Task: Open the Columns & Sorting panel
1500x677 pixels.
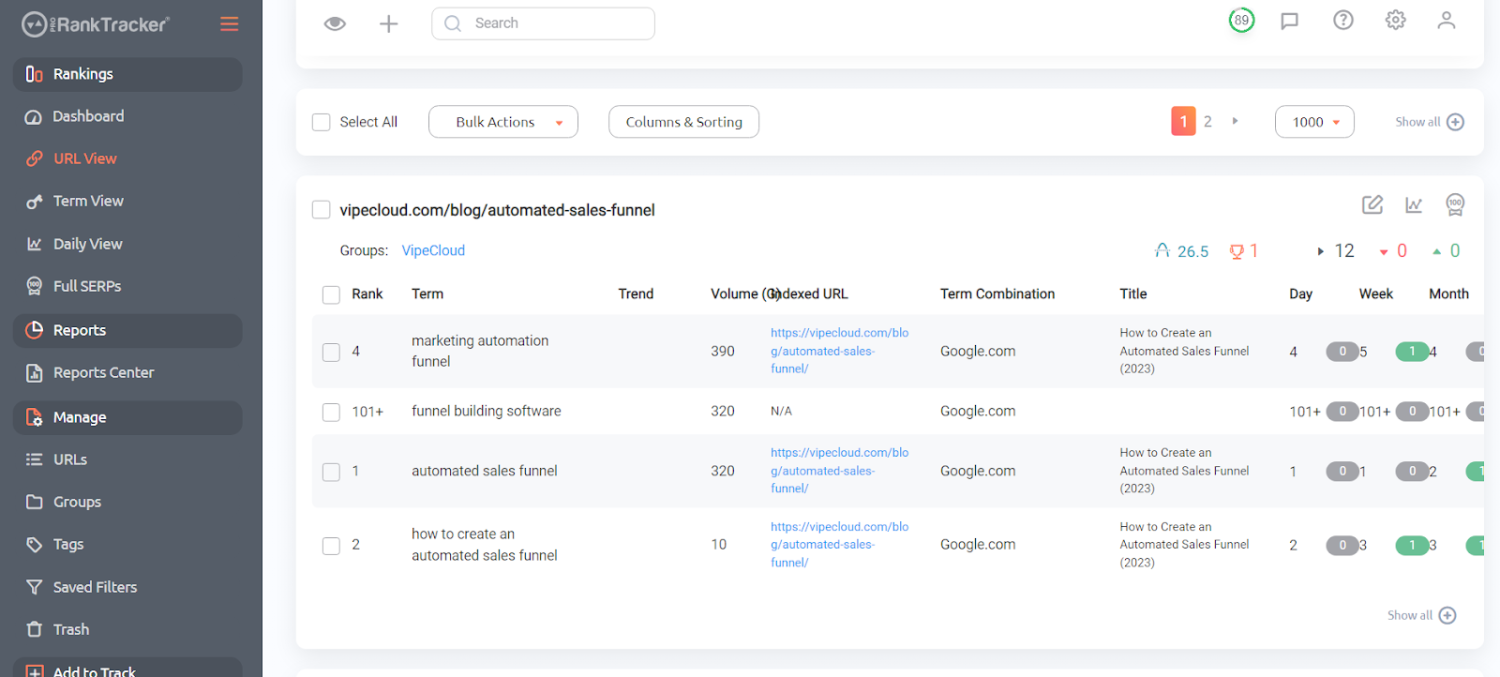Action: pos(683,121)
